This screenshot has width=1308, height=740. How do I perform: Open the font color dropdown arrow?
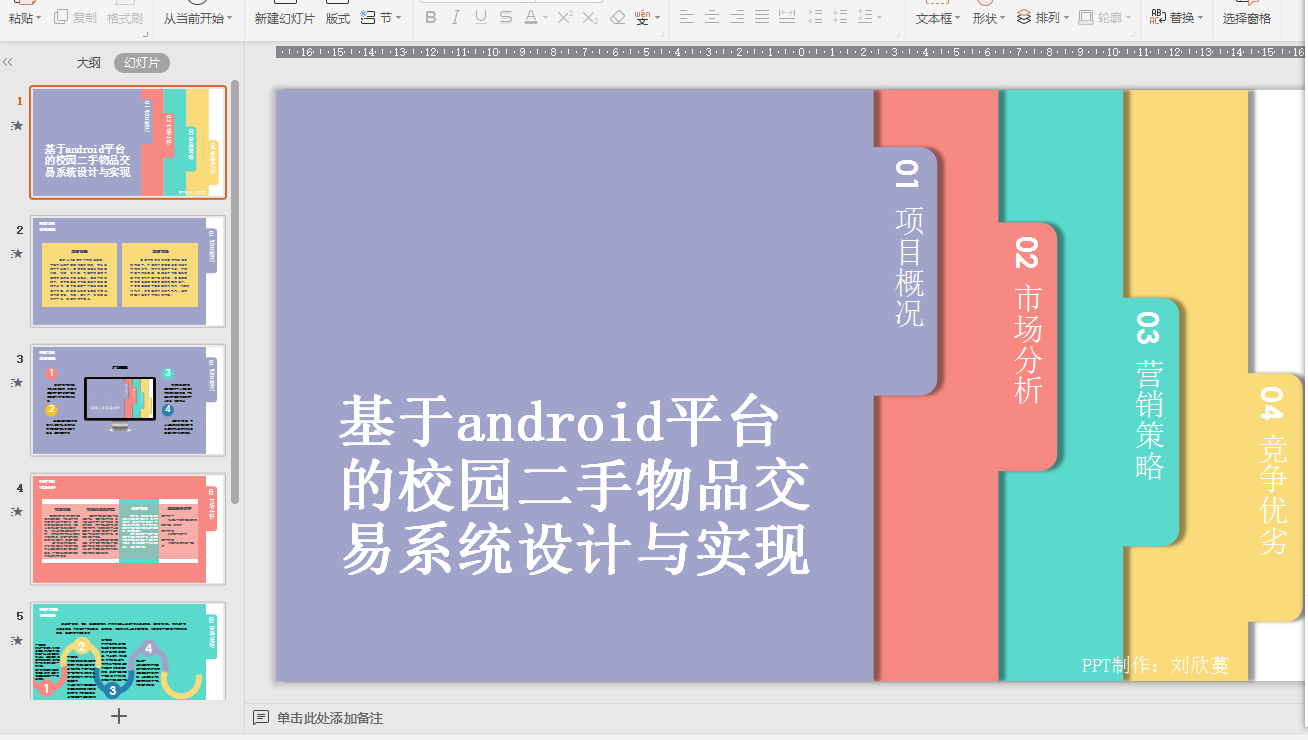[x=545, y=18]
